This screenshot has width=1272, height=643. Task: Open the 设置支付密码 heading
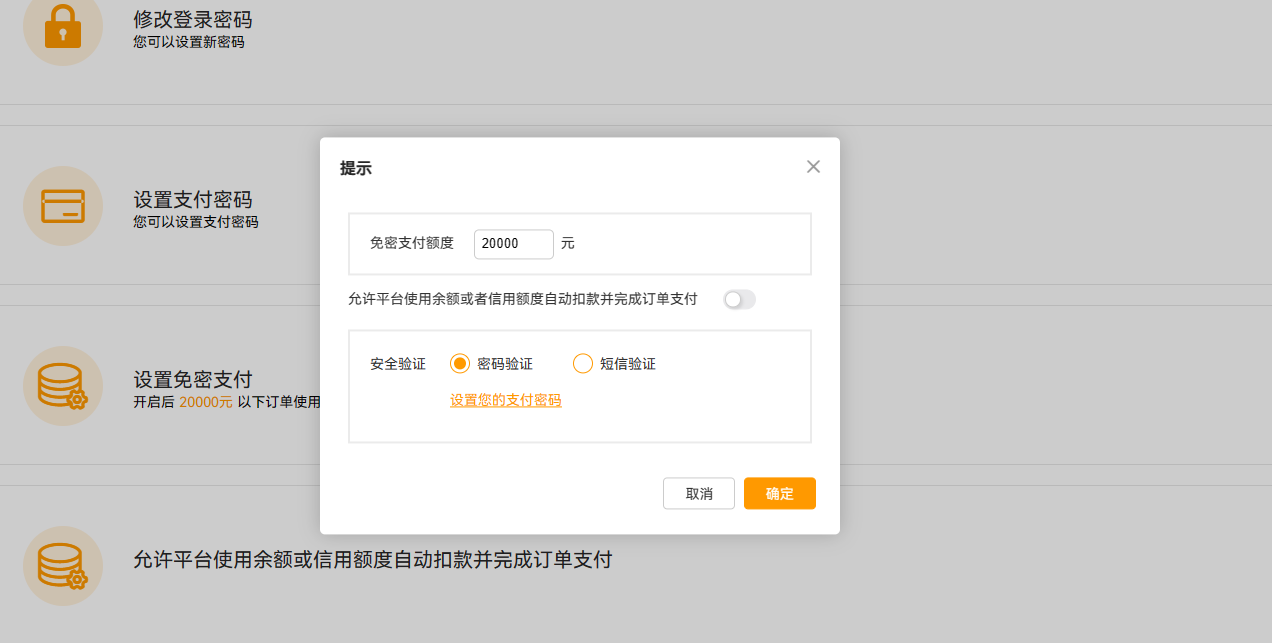point(192,200)
